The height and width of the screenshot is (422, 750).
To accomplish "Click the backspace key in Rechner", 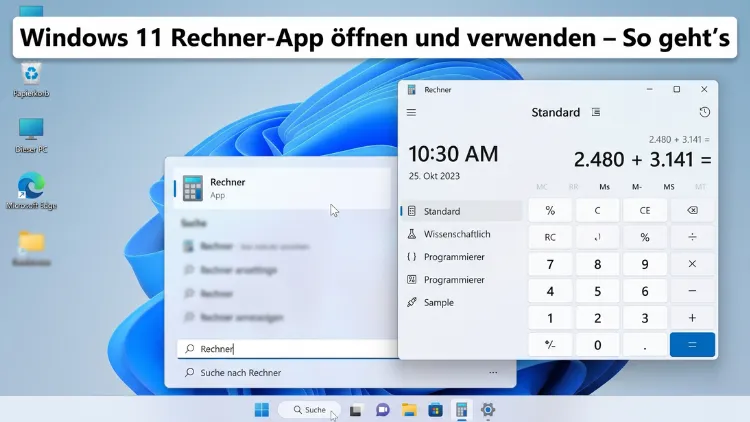I will [692, 211].
